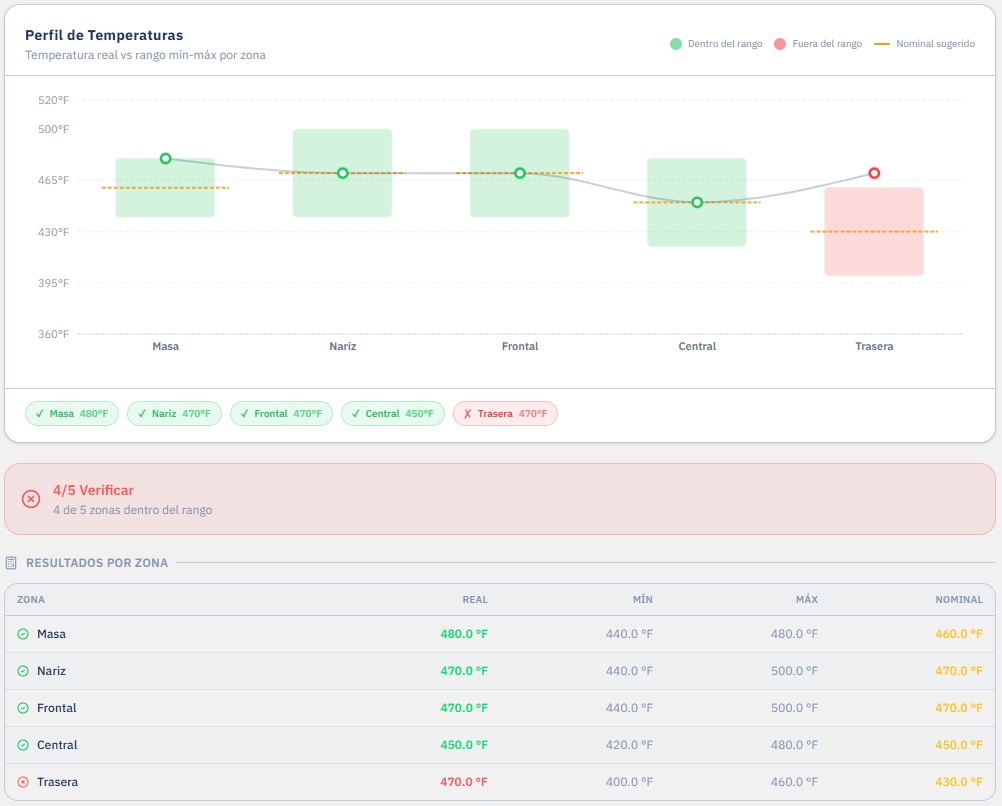This screenshot has width=1002, height=806.
Task: Select the Masa 480°F status chip
Action: click(72, 414)
